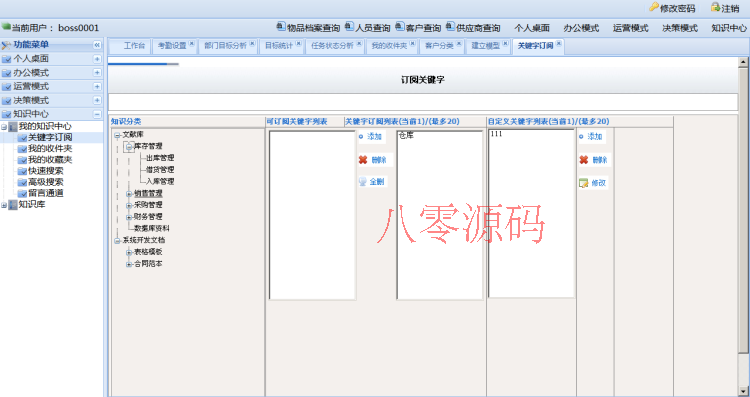Collapse the 库存管理 category node
Screen dimensions: 750x397
[x=129, y=147]
